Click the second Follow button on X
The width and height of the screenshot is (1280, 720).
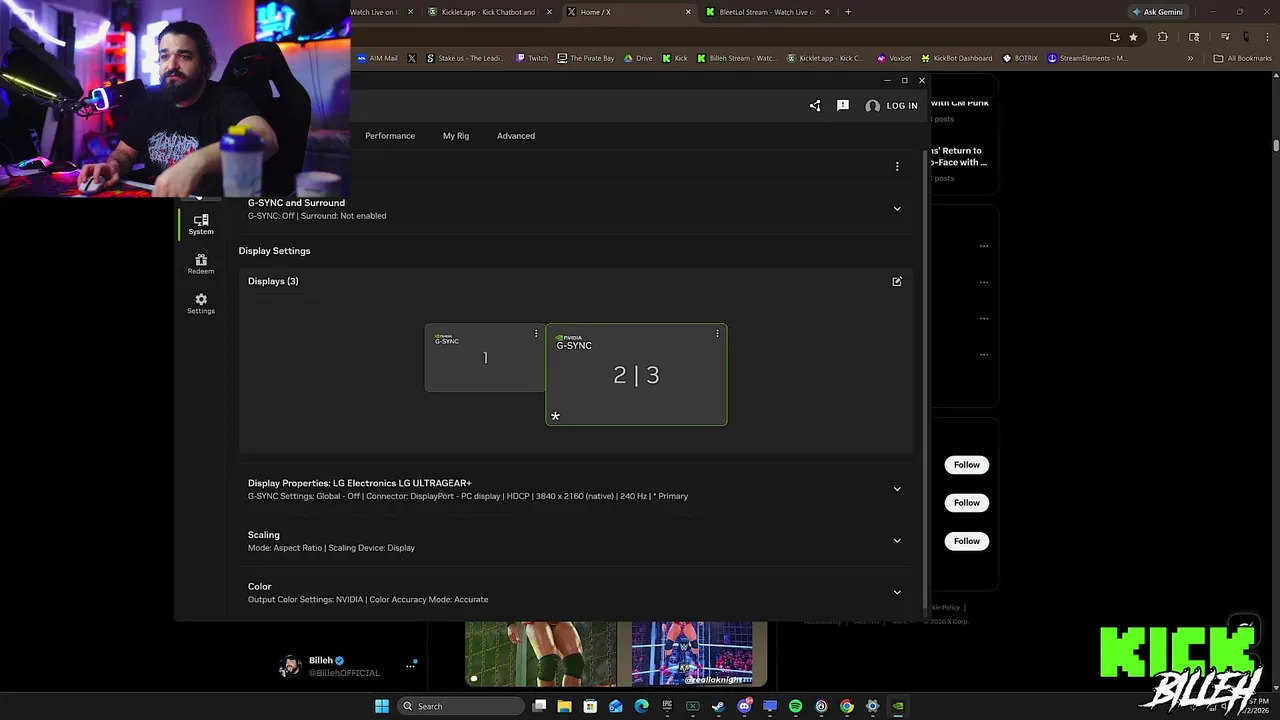[x=967, y=503]
